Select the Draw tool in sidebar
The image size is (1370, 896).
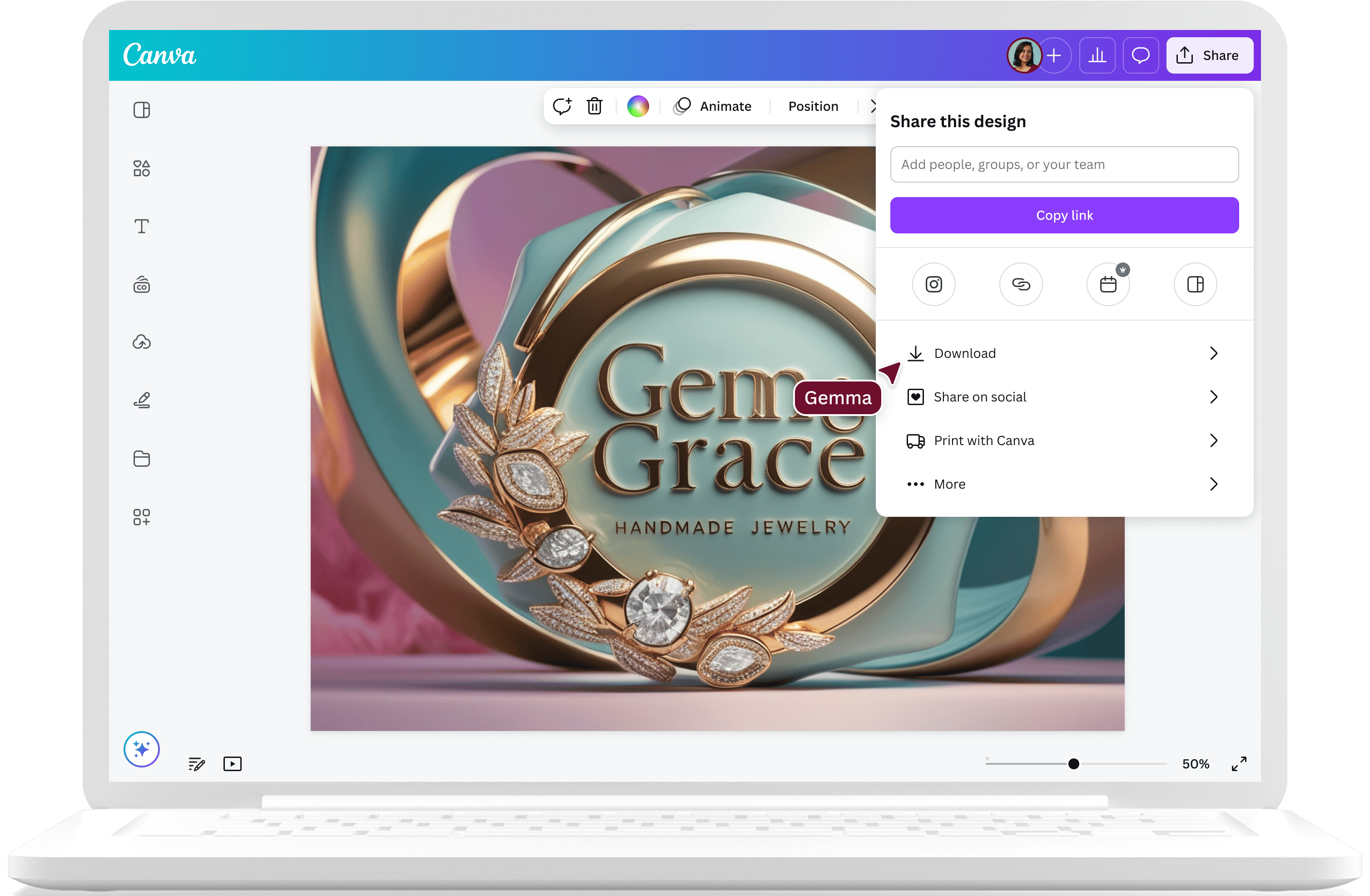pos(142,400)
